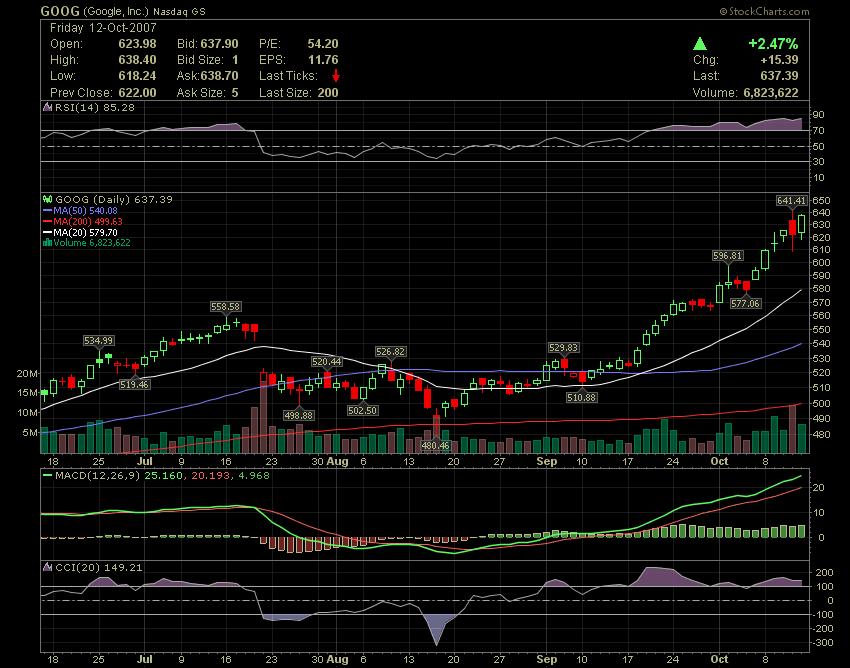Click the red down arrow beside Last Ticks
This screenshot has width=850, height=668.
(x=336, y=75)
